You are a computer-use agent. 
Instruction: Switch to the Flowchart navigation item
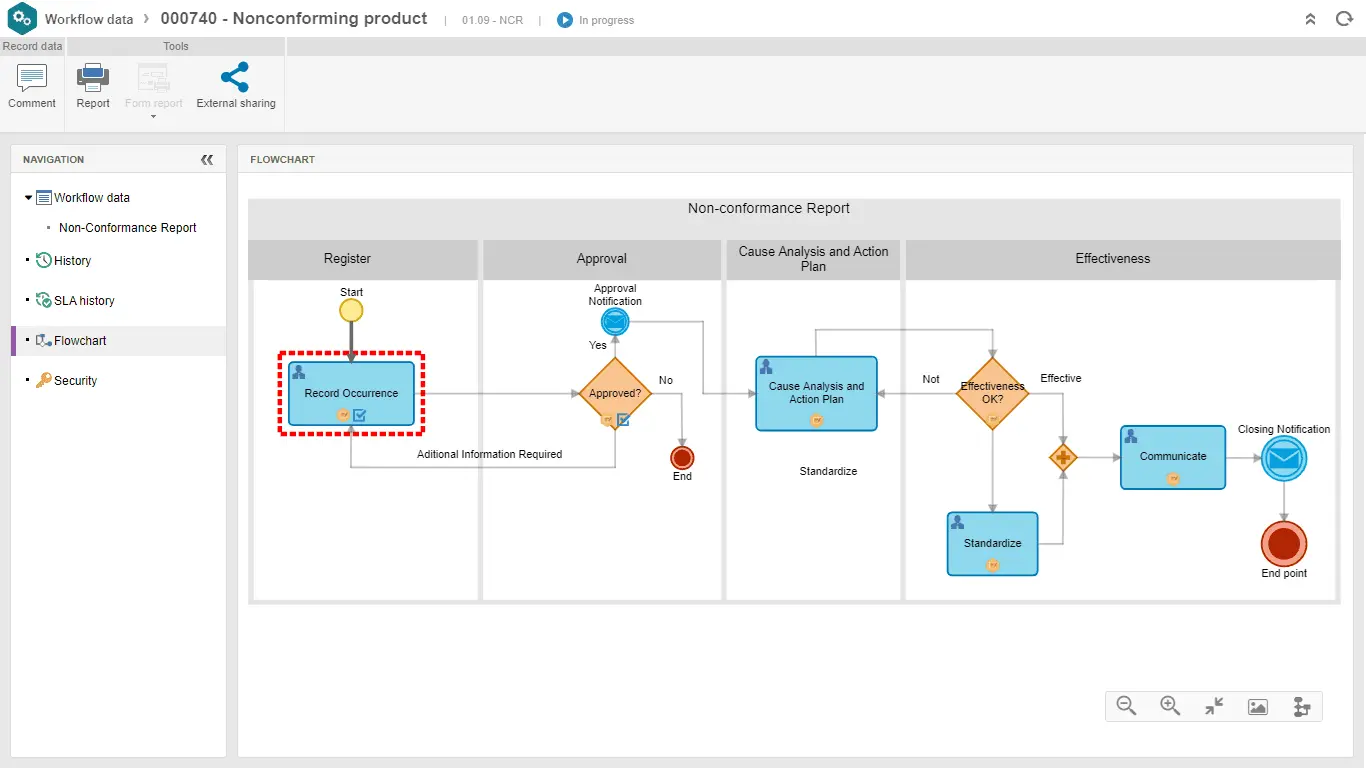(x=78, y=340)
